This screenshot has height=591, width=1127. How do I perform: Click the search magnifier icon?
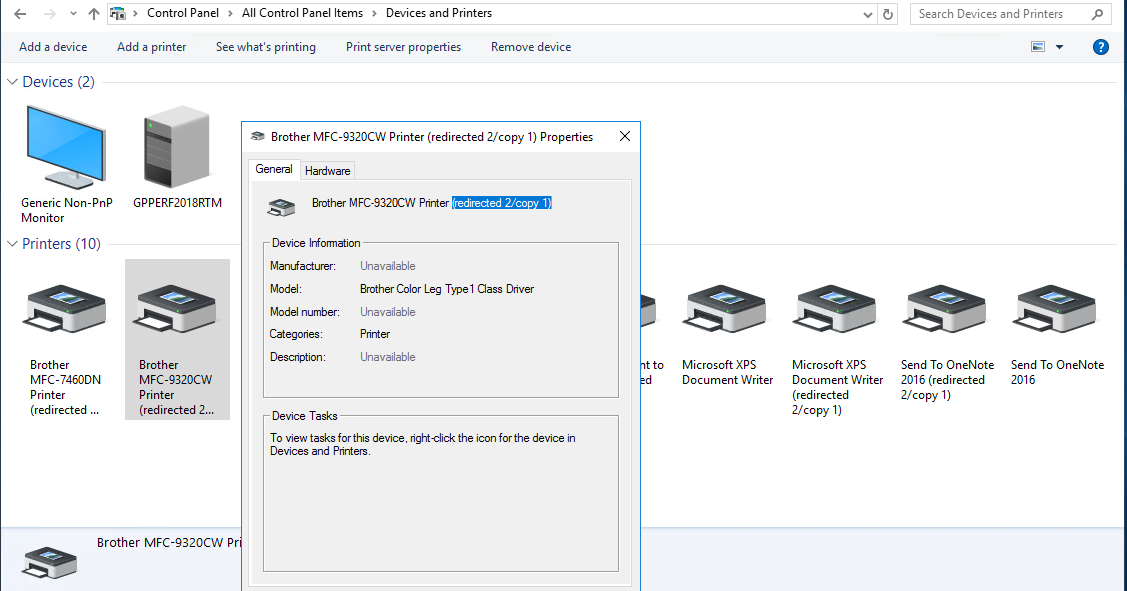pos(1098,14)
